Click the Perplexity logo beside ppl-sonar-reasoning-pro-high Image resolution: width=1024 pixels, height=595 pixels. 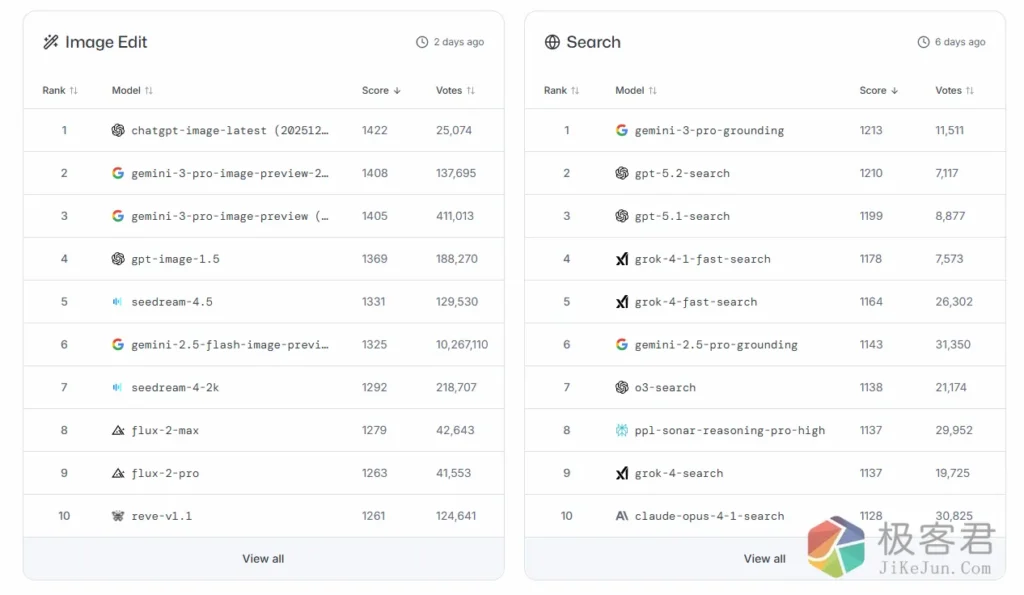coord(622,431)
